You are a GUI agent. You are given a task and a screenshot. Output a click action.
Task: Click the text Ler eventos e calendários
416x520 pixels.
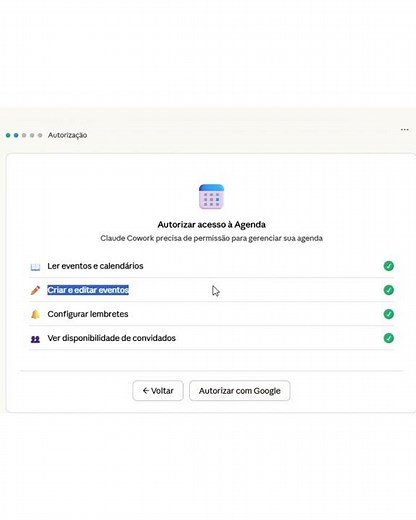pyautogui.click(x=95, y=266)
